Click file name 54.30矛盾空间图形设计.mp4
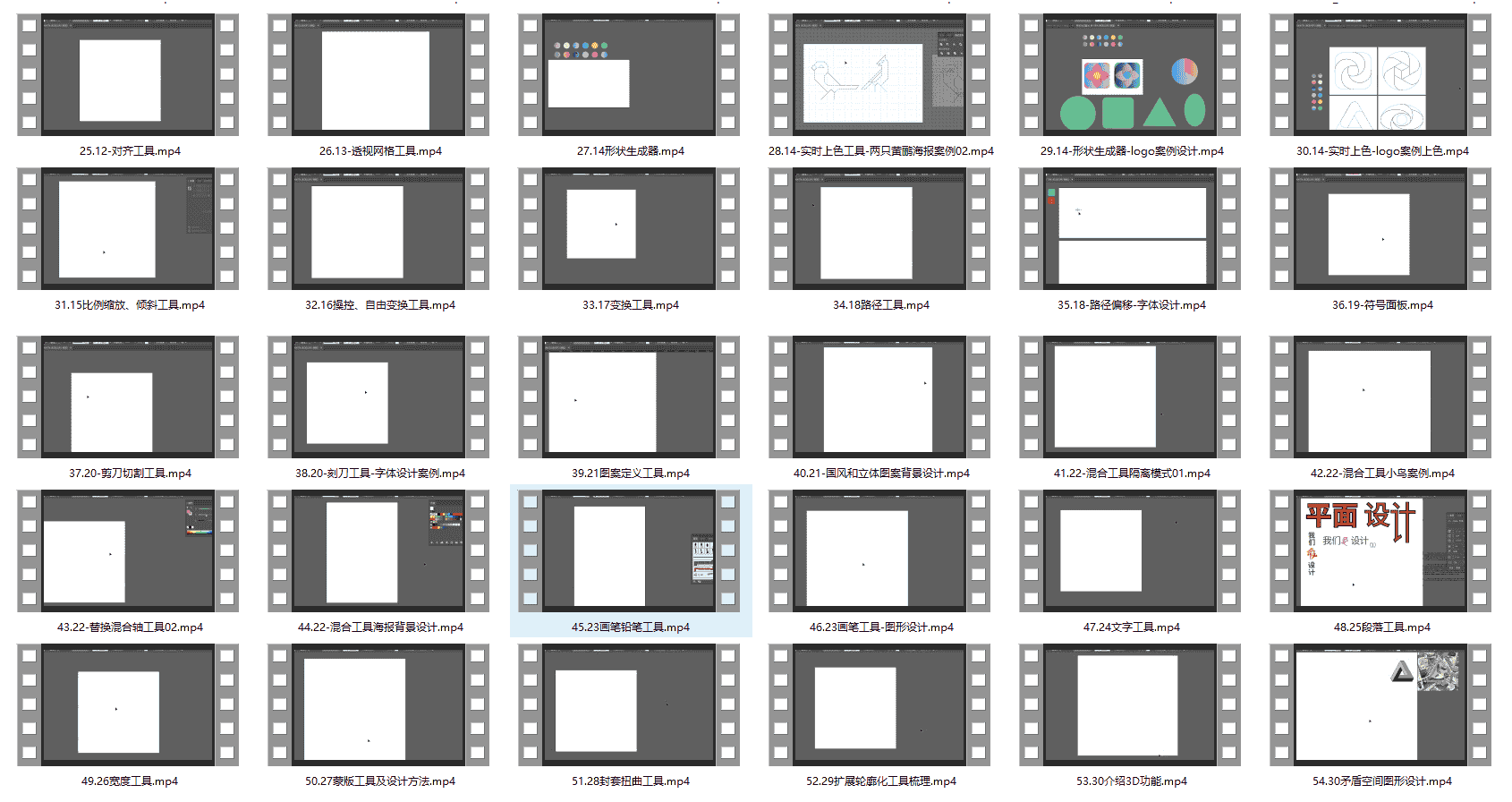 point(1382,781)
